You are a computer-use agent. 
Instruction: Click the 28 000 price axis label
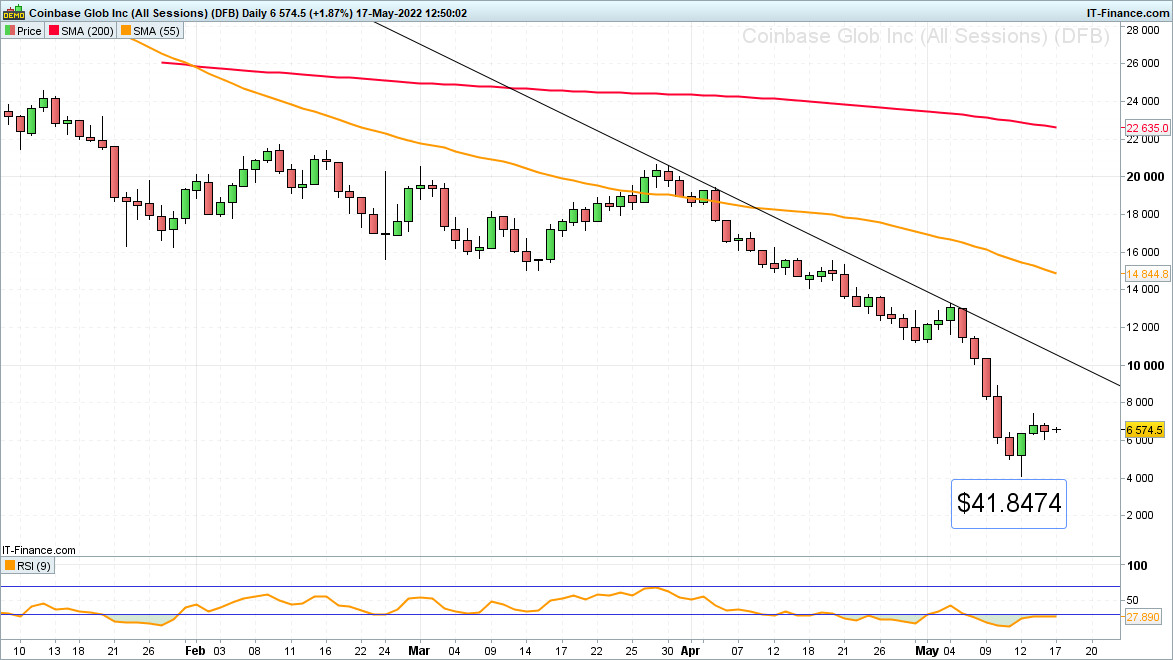click(1143, 30)
